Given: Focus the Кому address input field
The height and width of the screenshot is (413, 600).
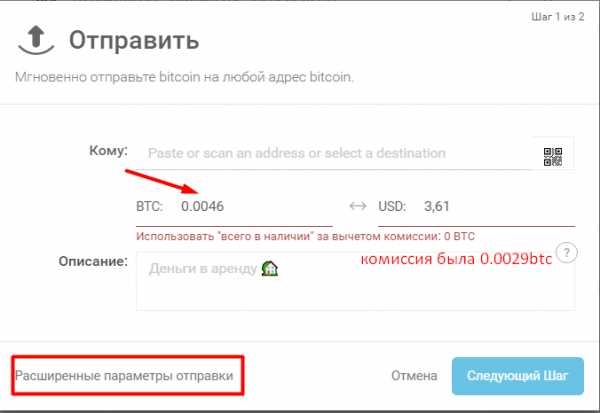Looking at the screenshot, I should coord(334,153).
